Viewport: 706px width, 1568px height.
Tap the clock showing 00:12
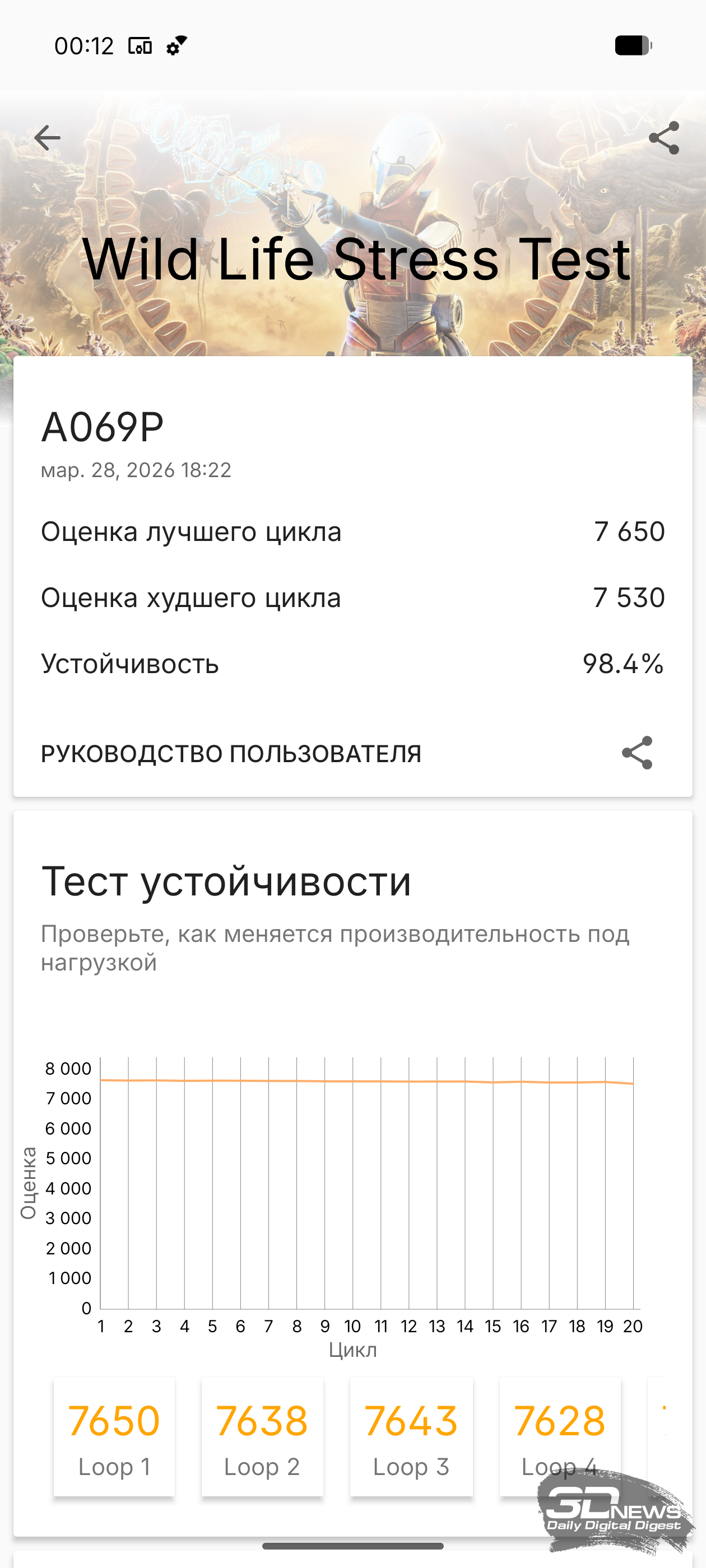click(x=84, y=46)
